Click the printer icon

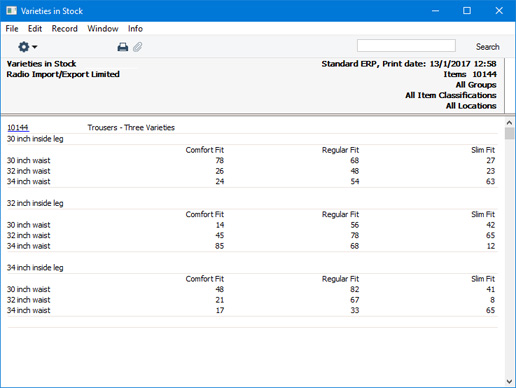coord(123,47)
